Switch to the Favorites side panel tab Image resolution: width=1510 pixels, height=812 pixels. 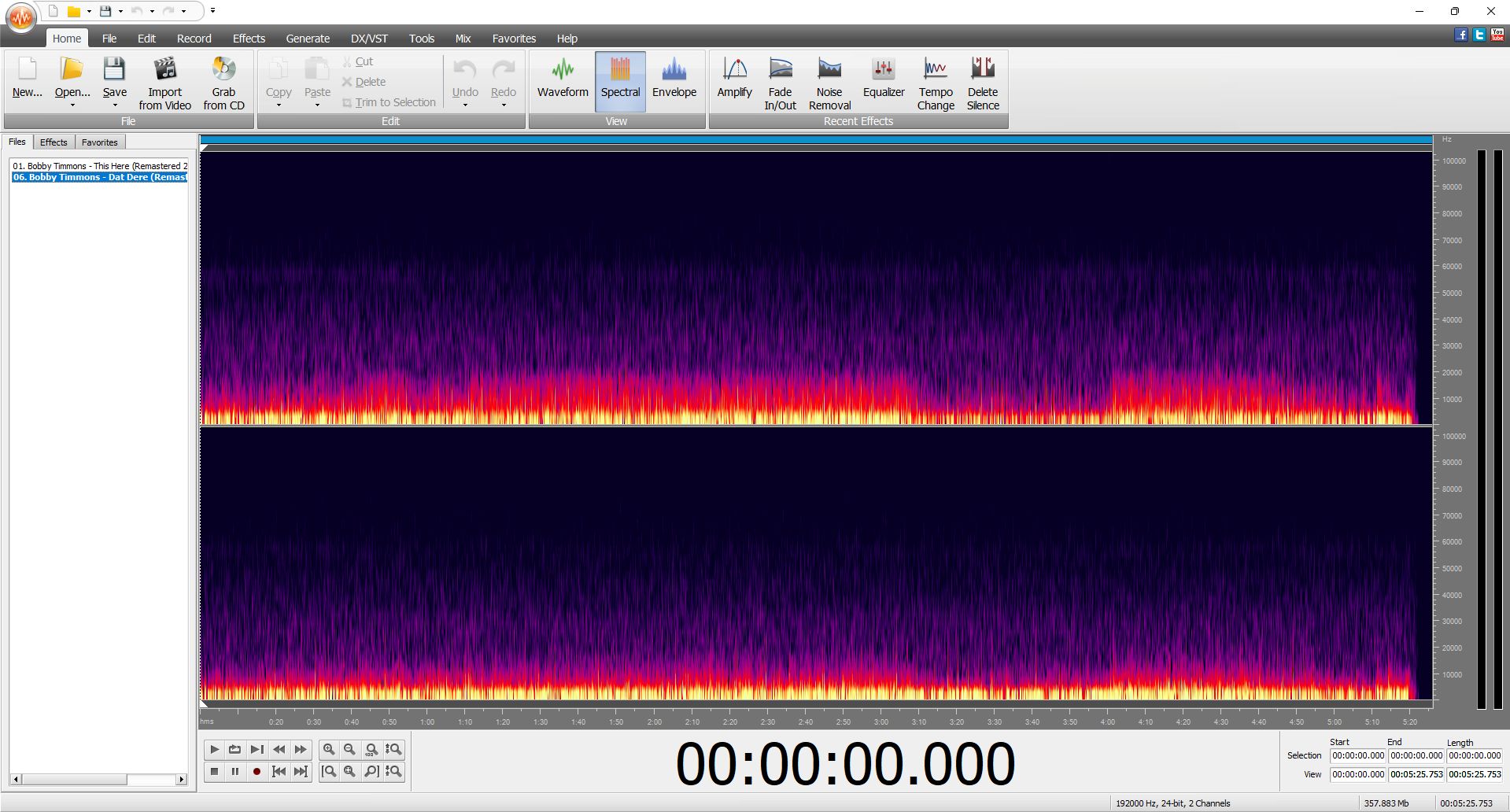100,142
